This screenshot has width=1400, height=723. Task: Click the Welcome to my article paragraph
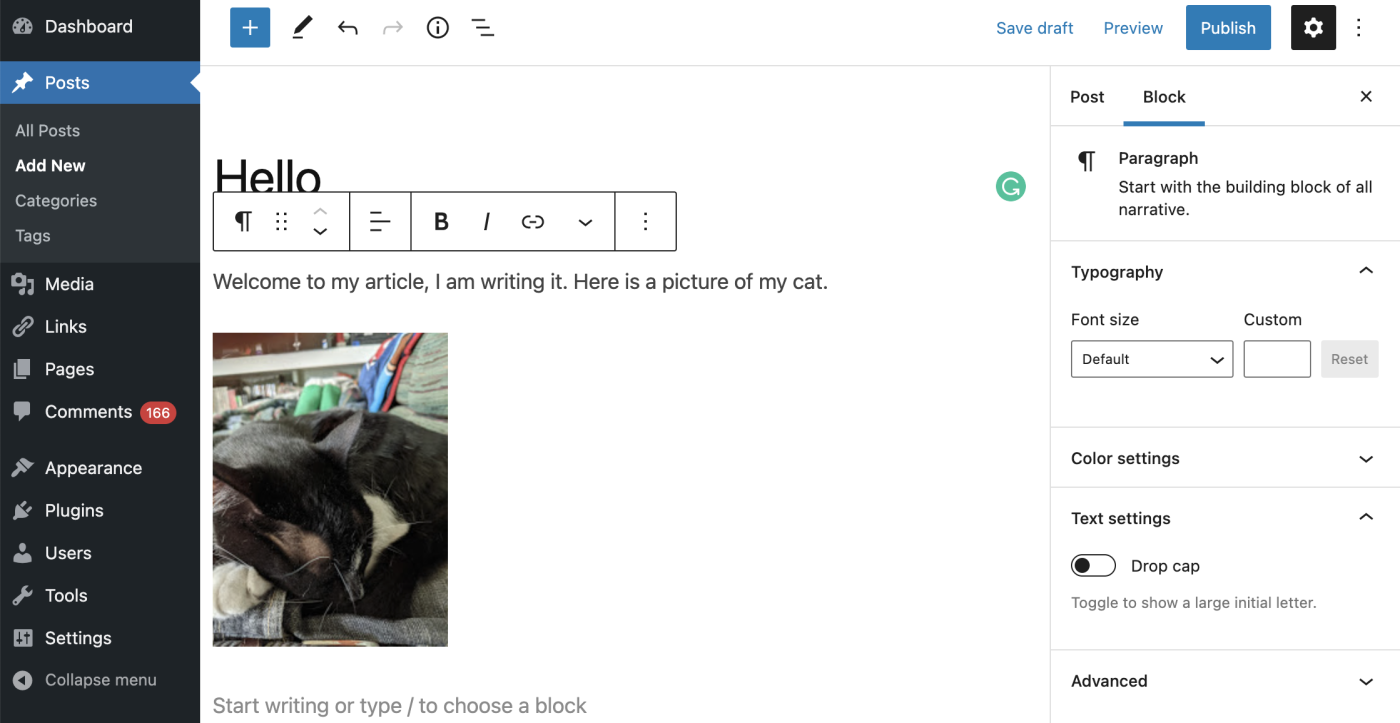pos(520,282)
